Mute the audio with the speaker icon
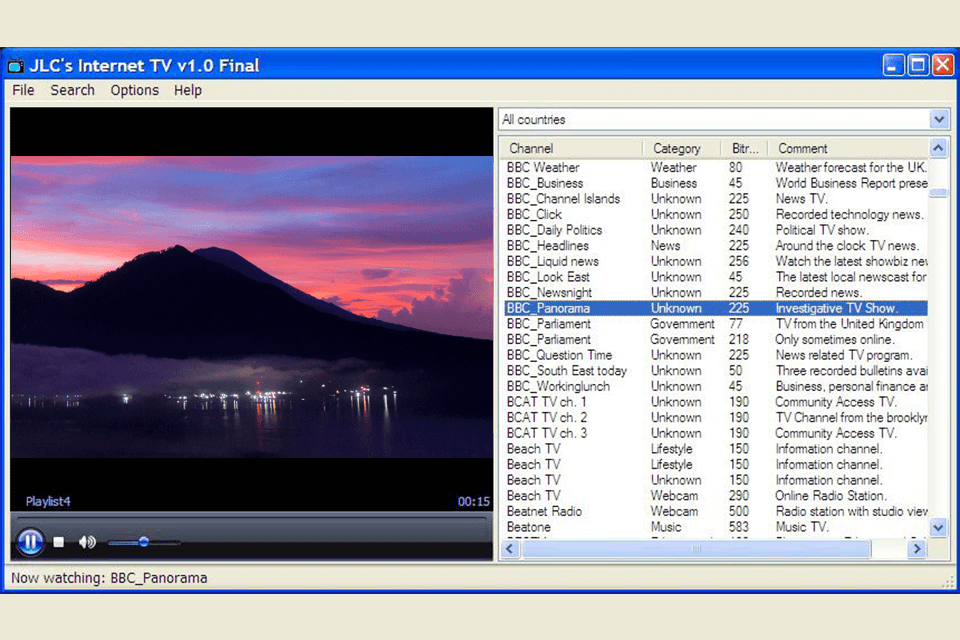The image size is (960, 640). (x=87, y=541)
